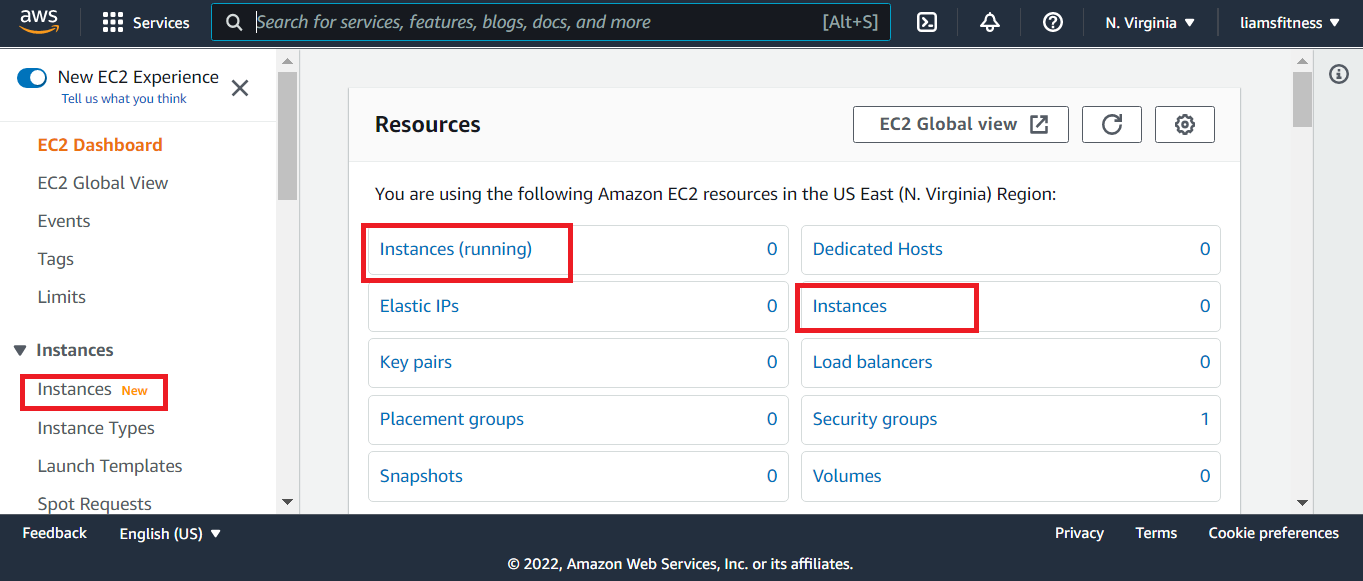
Task: Open the Security groups resource link
Action: (875, 419)
